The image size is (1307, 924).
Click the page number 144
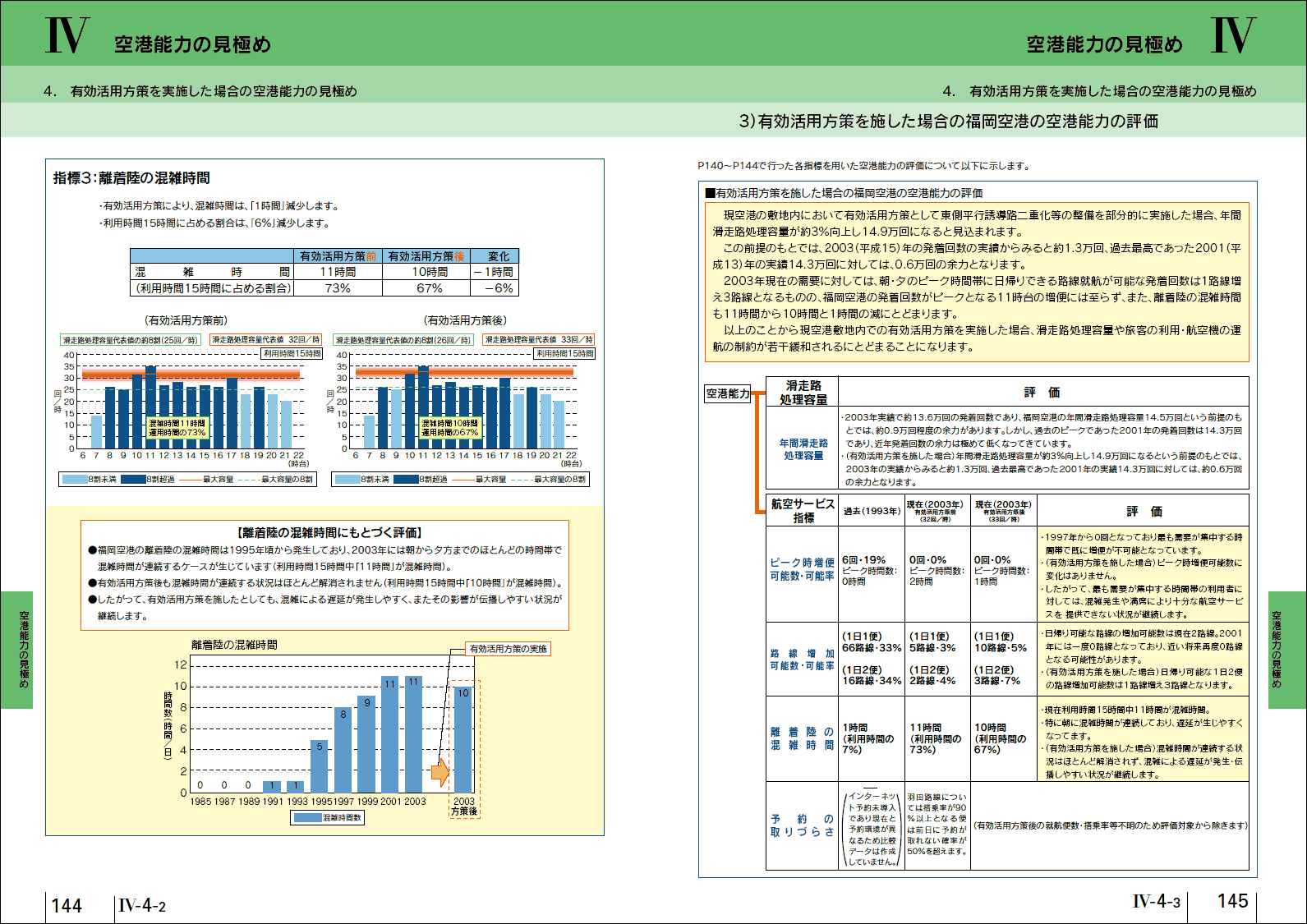[67, 906]
